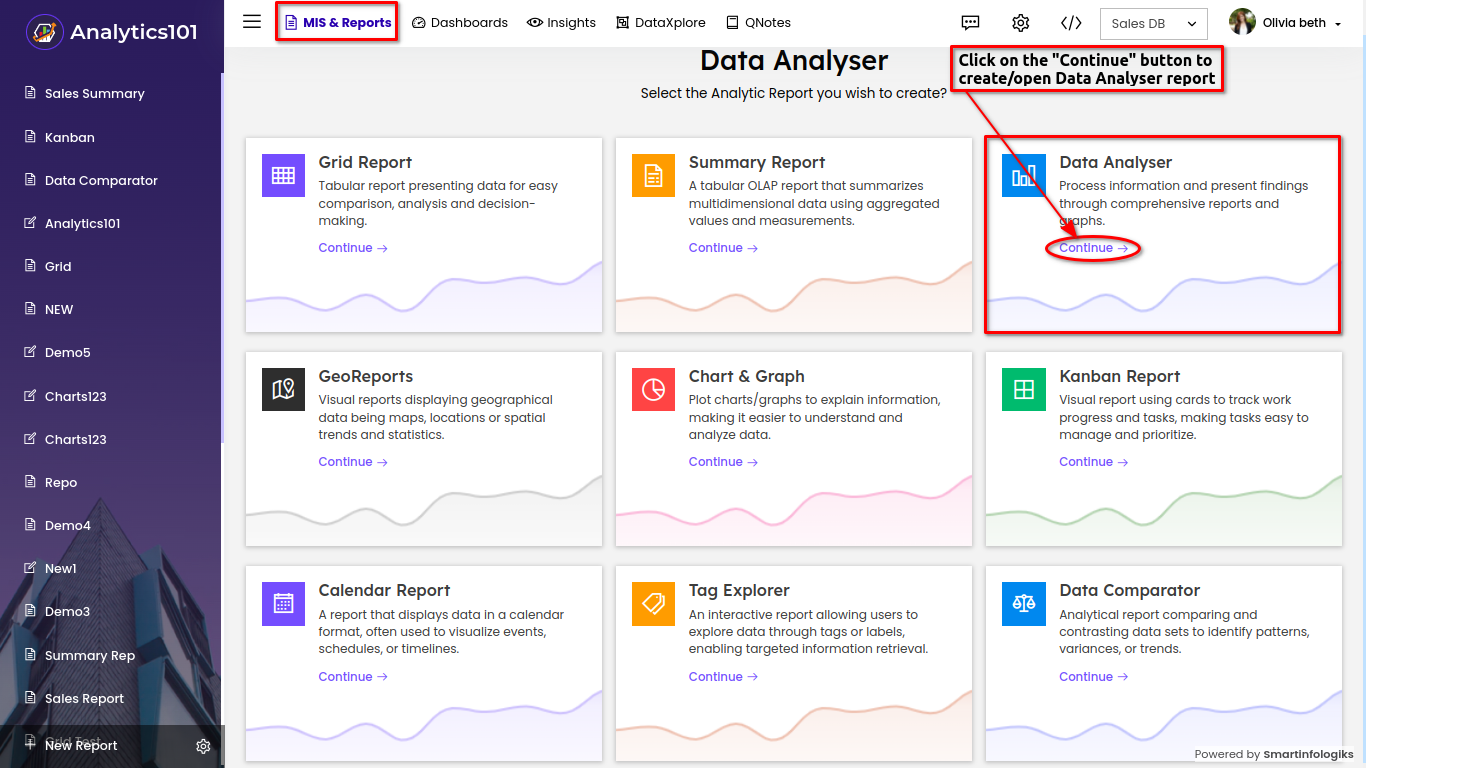Open the DataXplore menu item
The width and height of the screenshot is (1476, 768).
click(x=660, y=23)
